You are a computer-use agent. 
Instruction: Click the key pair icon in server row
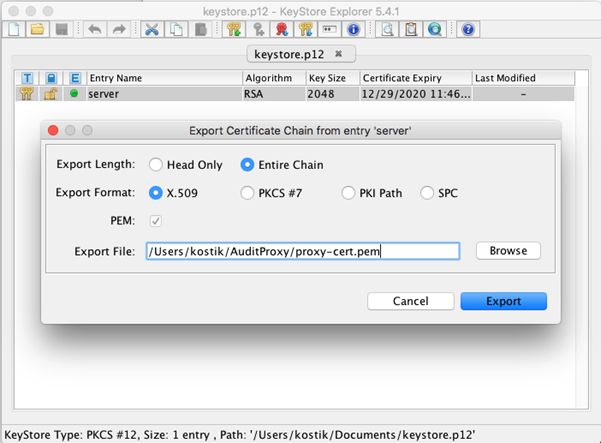click(x=27, y=94)
